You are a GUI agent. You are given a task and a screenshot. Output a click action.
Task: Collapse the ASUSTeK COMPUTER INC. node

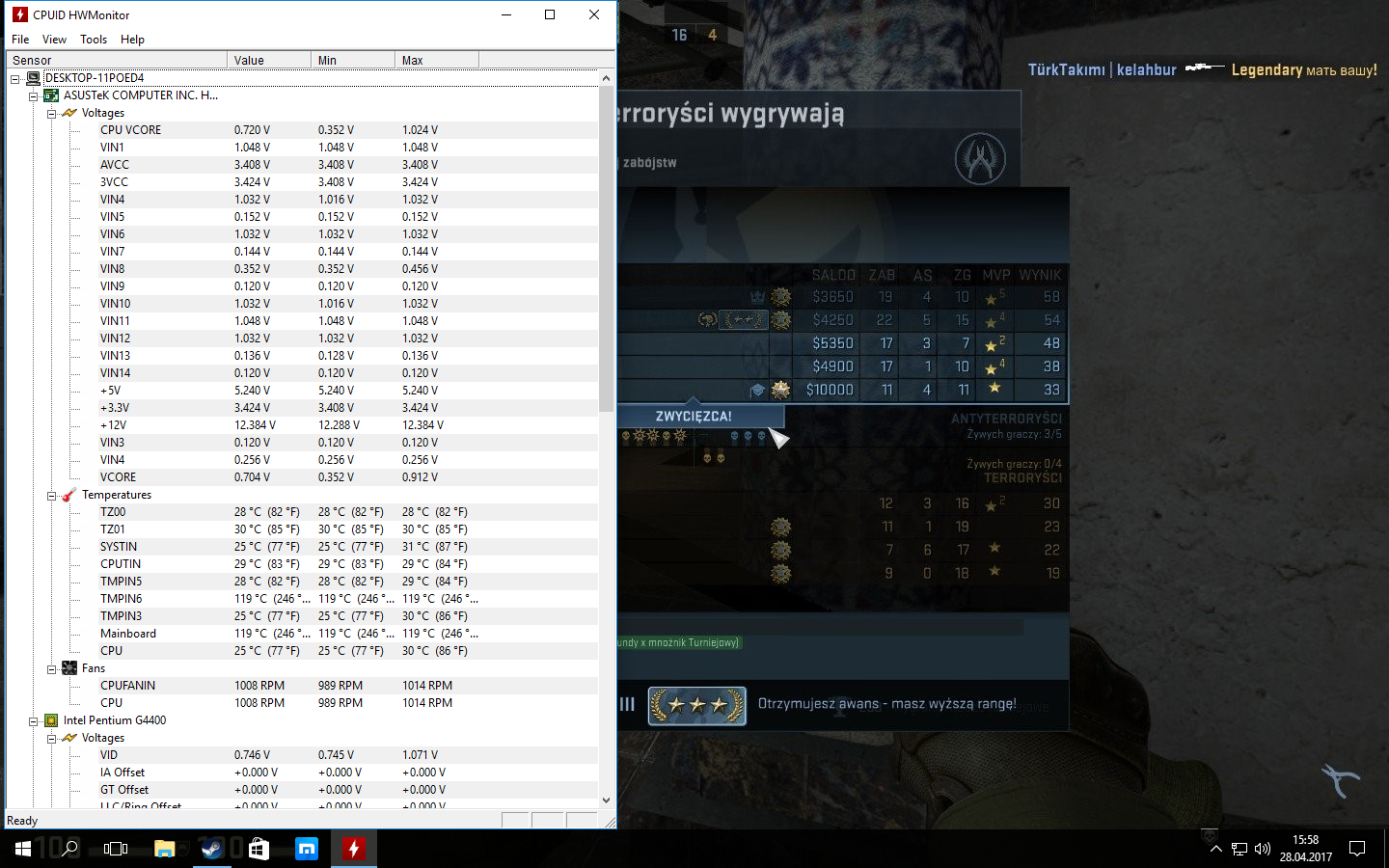(x=33, y=95)
